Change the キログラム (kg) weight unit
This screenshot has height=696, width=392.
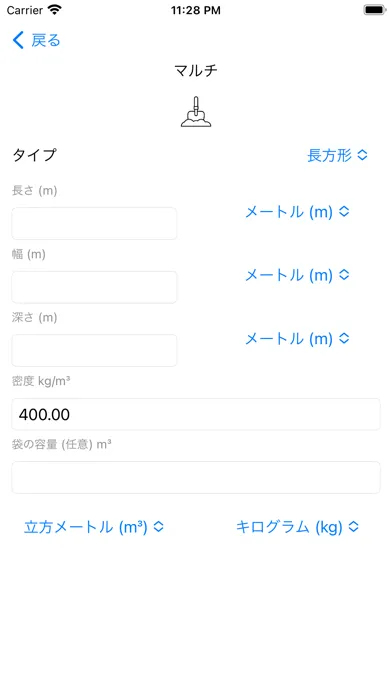coord(297,527)
